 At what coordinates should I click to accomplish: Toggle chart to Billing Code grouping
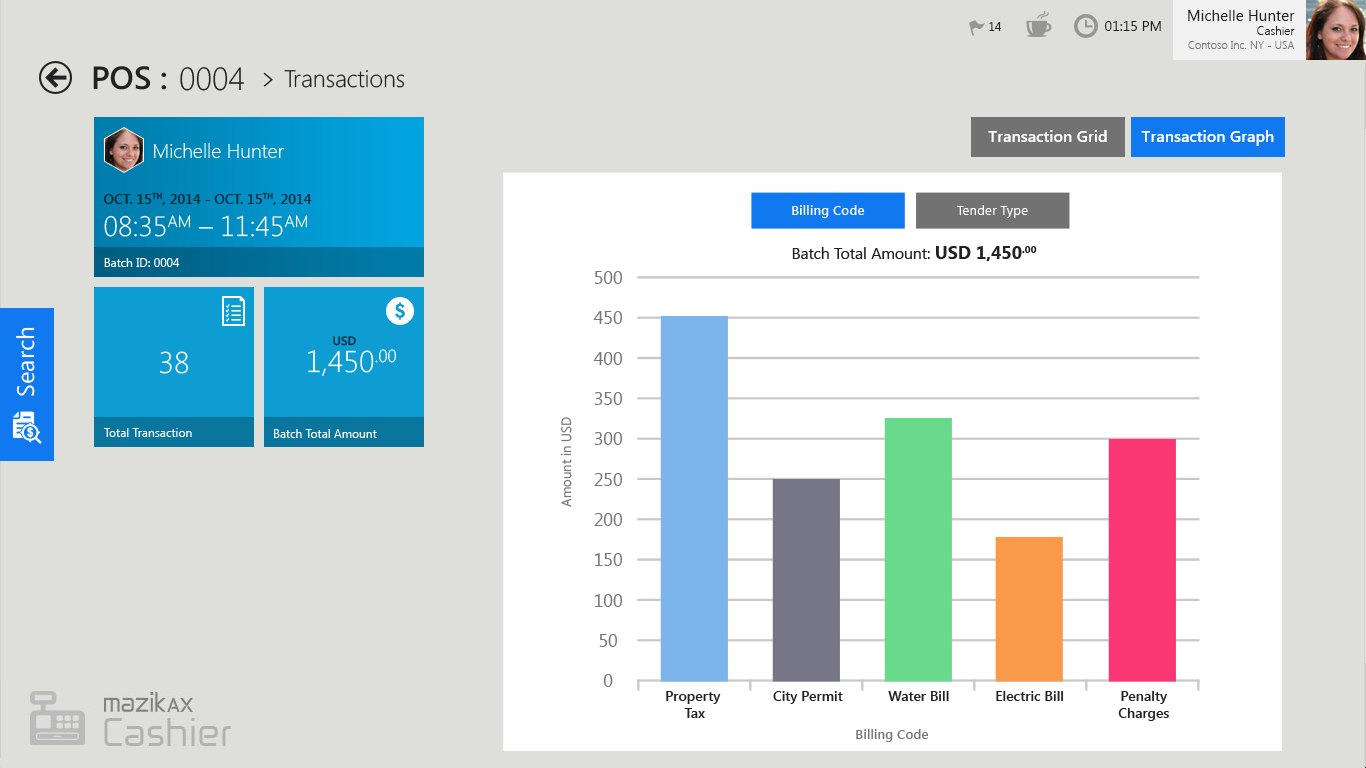pos(827,210)
